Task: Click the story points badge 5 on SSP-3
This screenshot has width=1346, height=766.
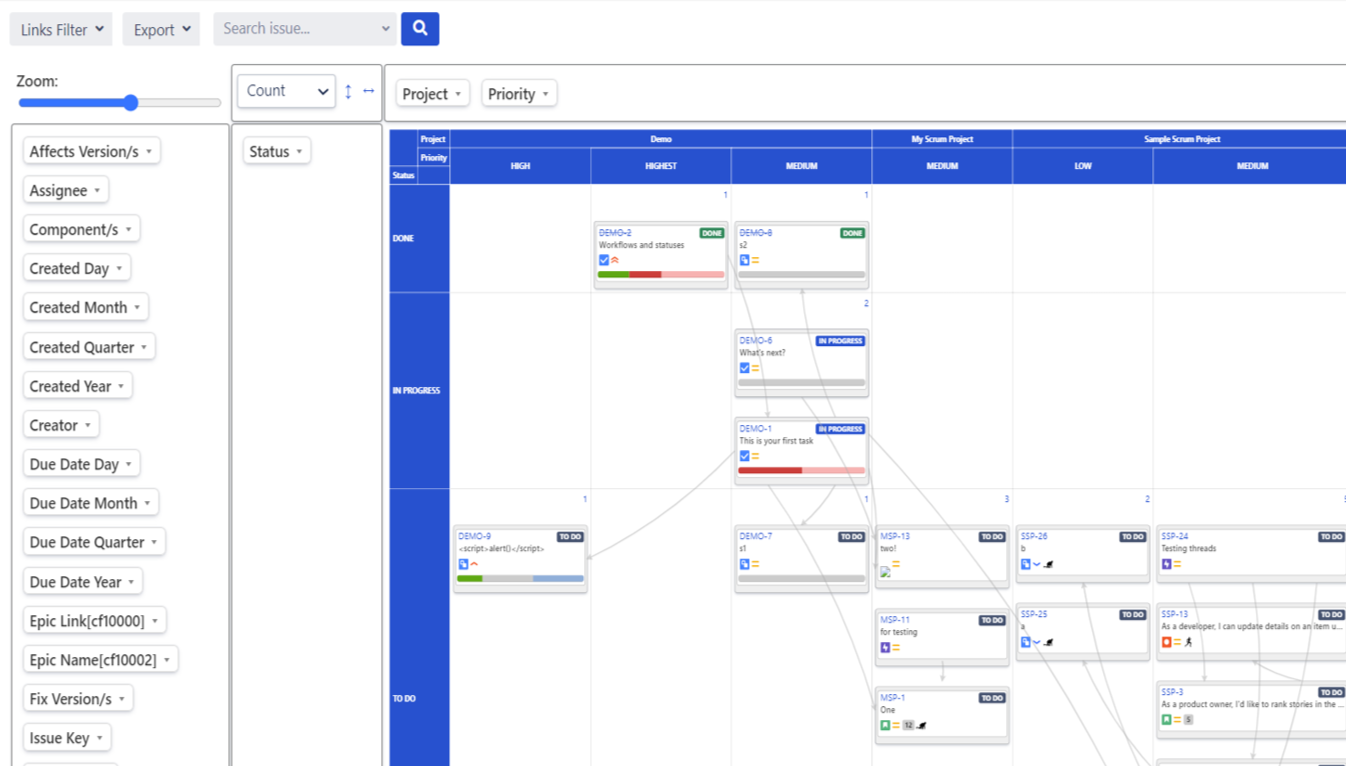Action: point(1188,720)
